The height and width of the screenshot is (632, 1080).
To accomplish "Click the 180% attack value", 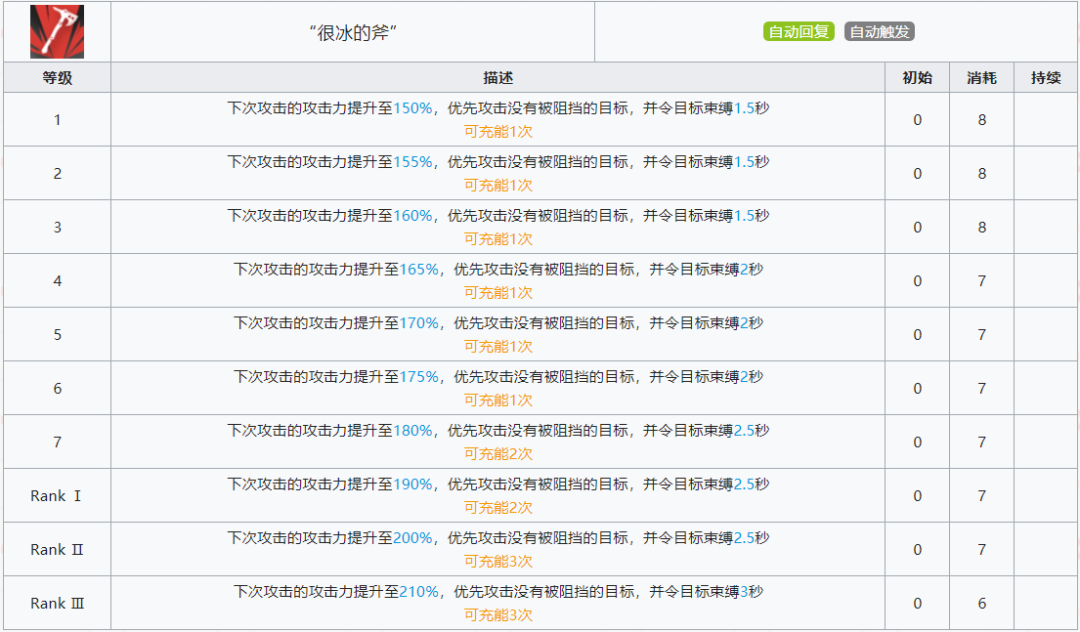I will coord(413,430).
